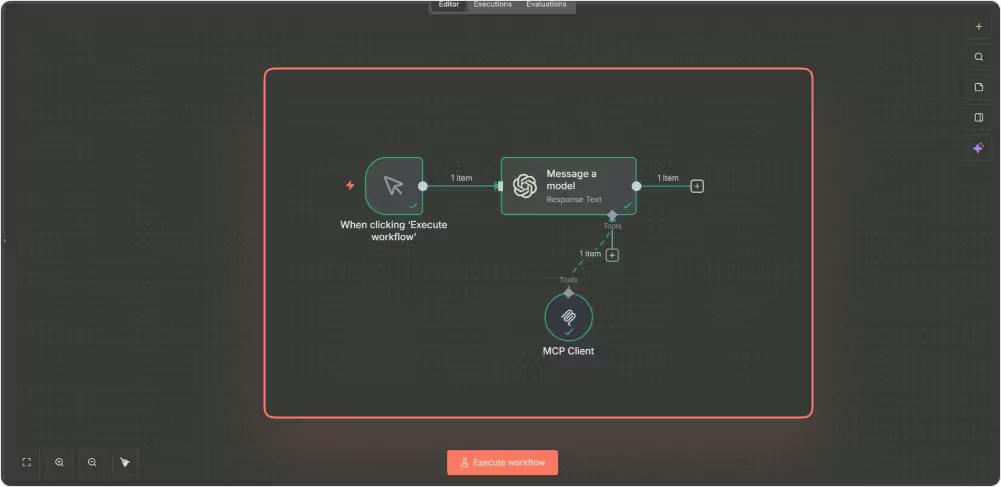The width and height of the screenshot is (1001, 487).
Task: Toggle the side panel icon in right sidebar
Action: tap(978, 117)
